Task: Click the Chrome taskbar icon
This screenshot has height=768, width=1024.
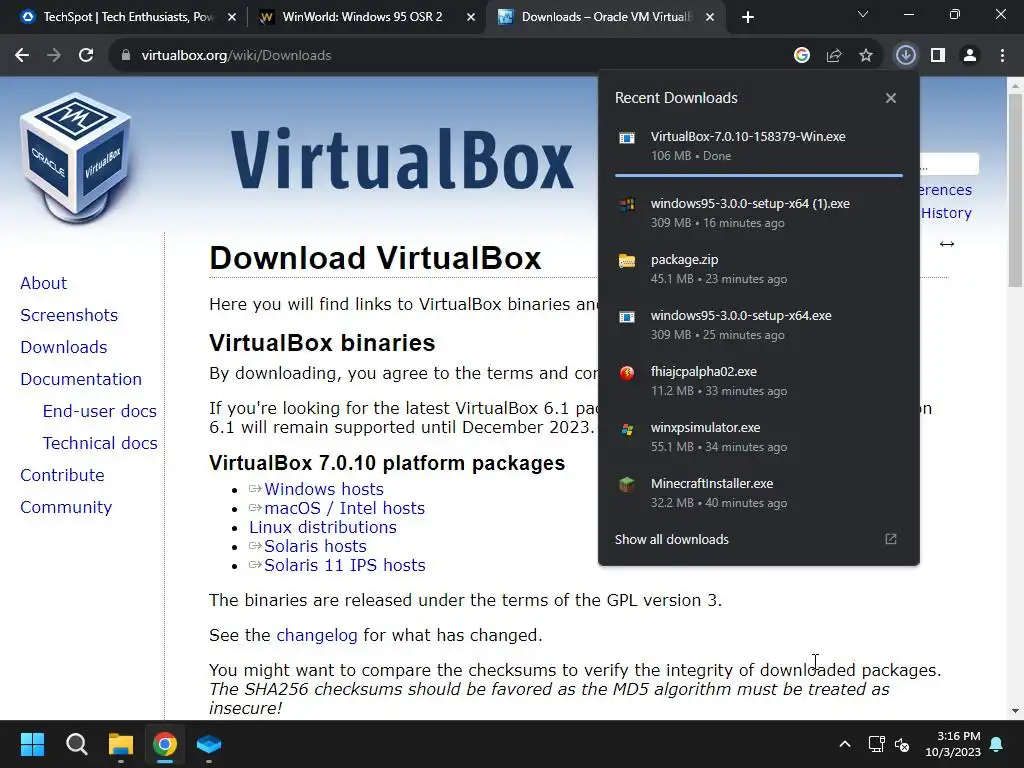Action: 165,744
